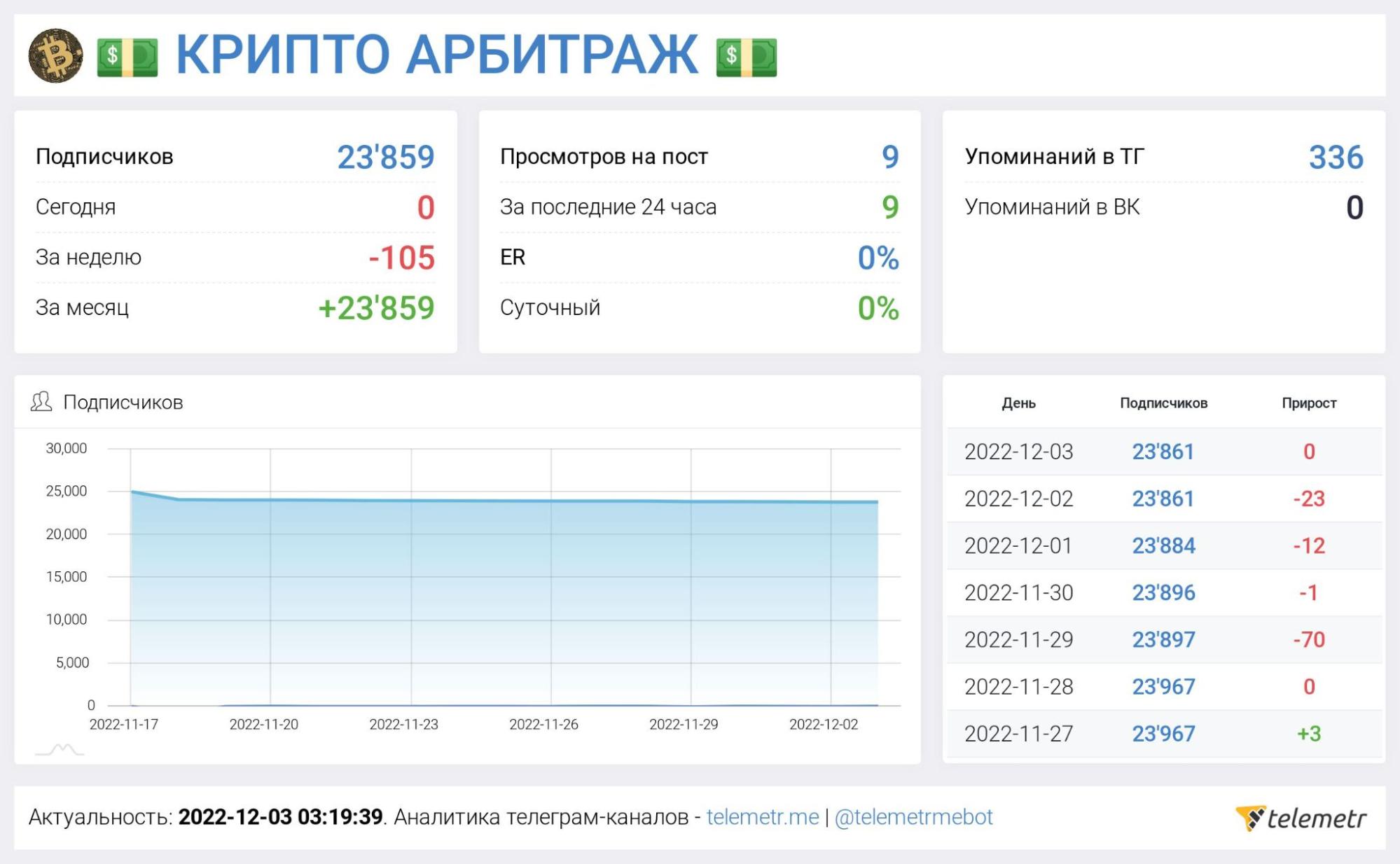Screen dimensions: 1400x864
Task: Click the КРИПТО АРБИТРАЖ channel title
Action: point(437,55)
